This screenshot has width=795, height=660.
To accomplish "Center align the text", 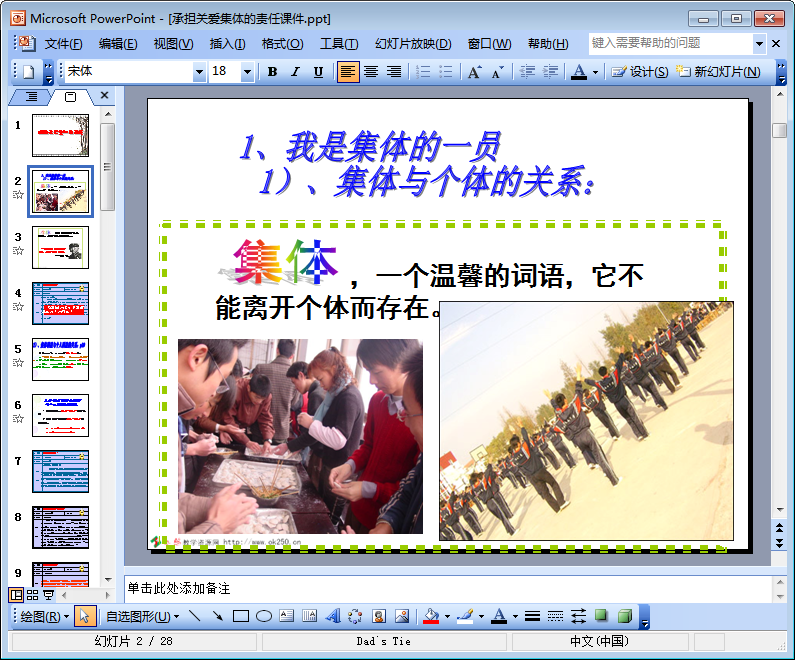I will (371, 72).
